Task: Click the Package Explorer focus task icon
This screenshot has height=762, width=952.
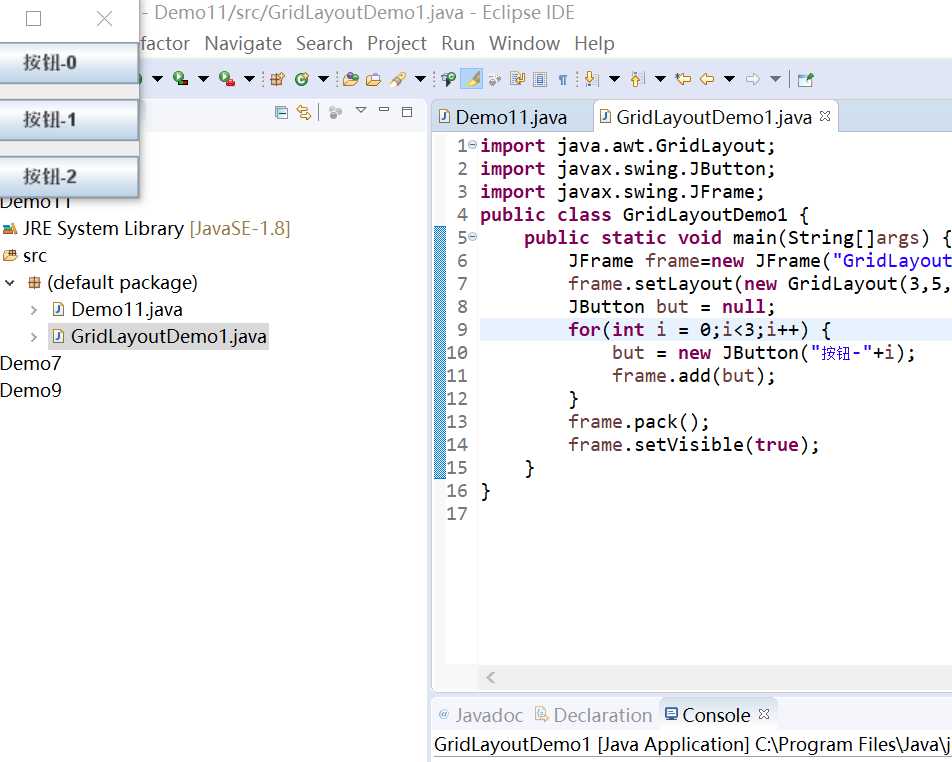Action: point(335,112)
